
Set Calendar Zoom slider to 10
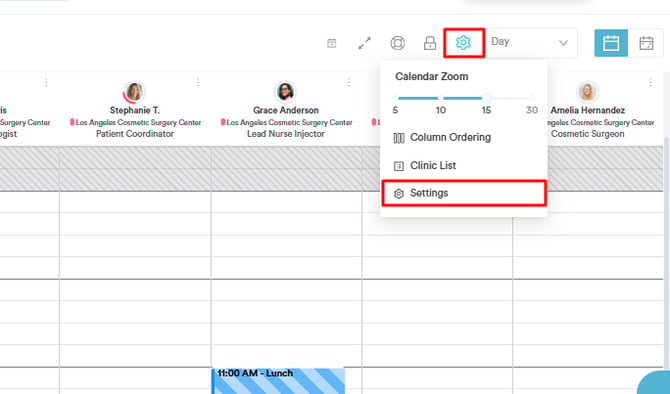click(441, 98)
